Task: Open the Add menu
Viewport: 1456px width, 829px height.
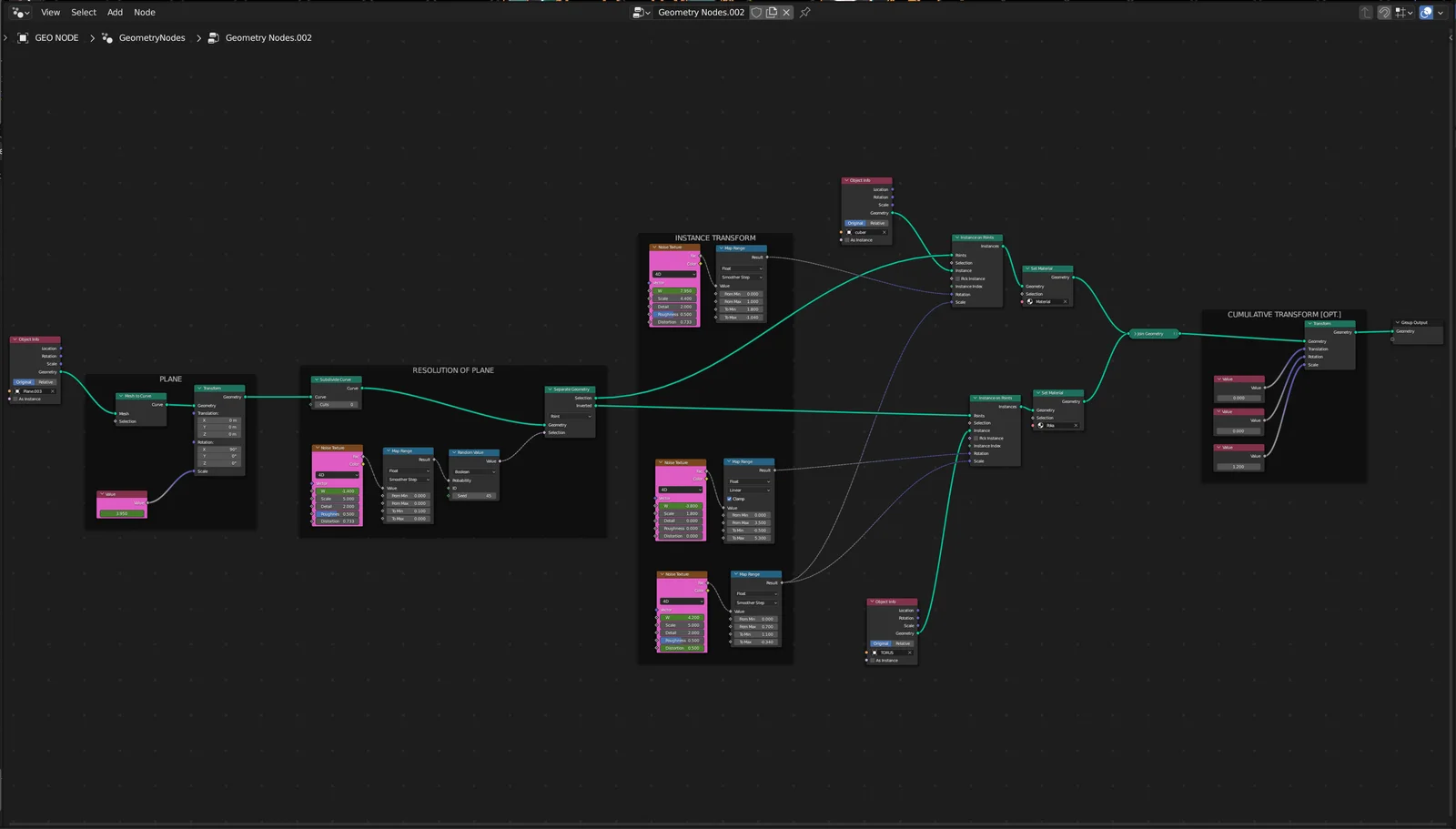Action: coord(114,12)
